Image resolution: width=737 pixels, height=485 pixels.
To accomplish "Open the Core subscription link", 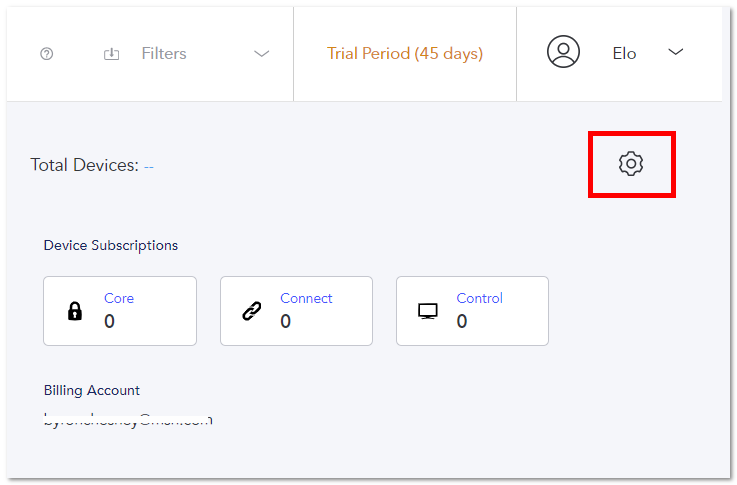I will point(119,298).
